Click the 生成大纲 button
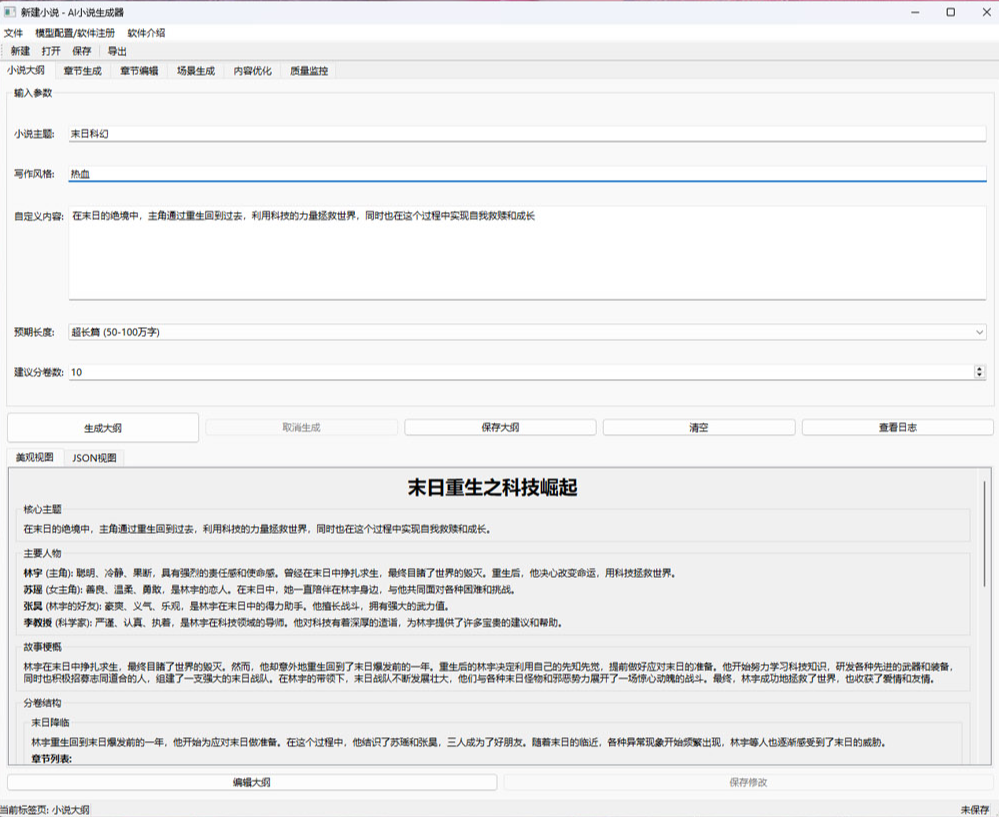999x817 pixels. (104, 426)
